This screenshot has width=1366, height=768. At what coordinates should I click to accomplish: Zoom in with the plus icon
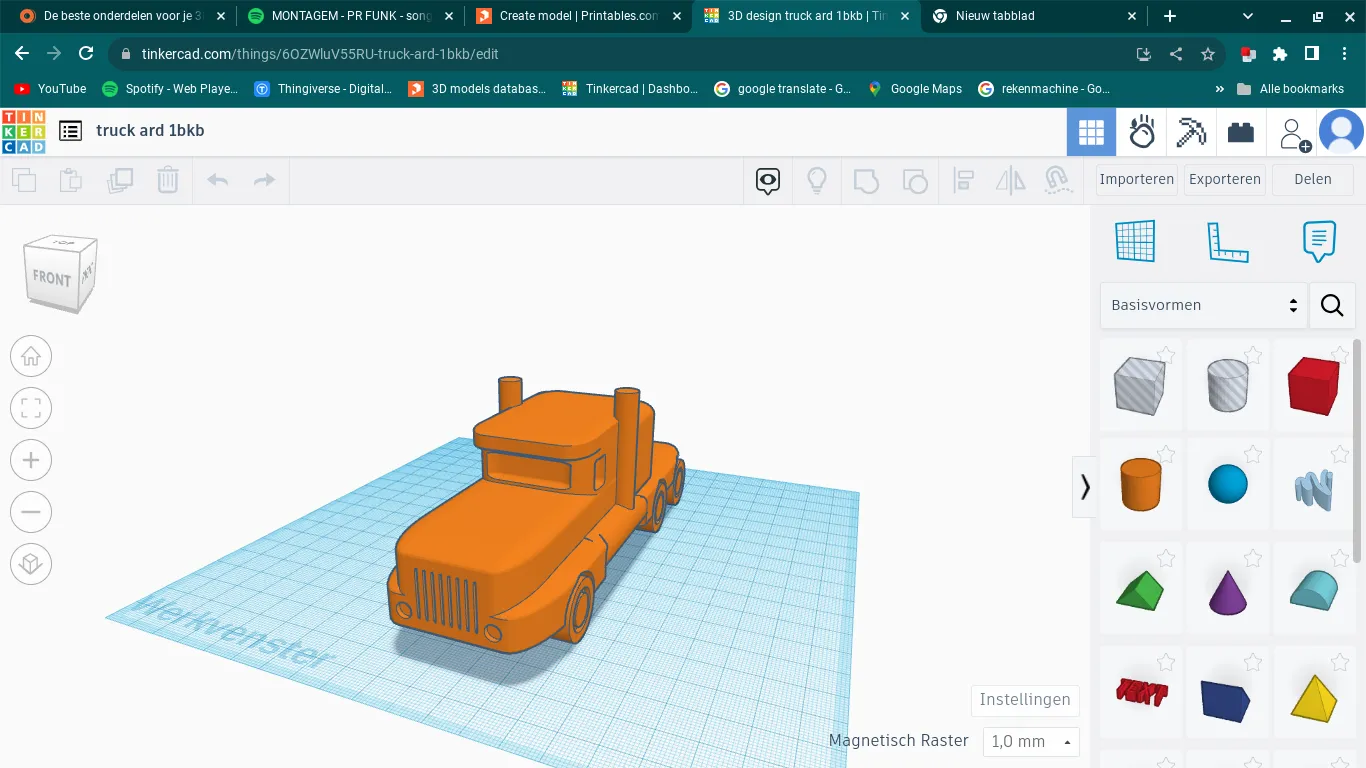[31, 460]
